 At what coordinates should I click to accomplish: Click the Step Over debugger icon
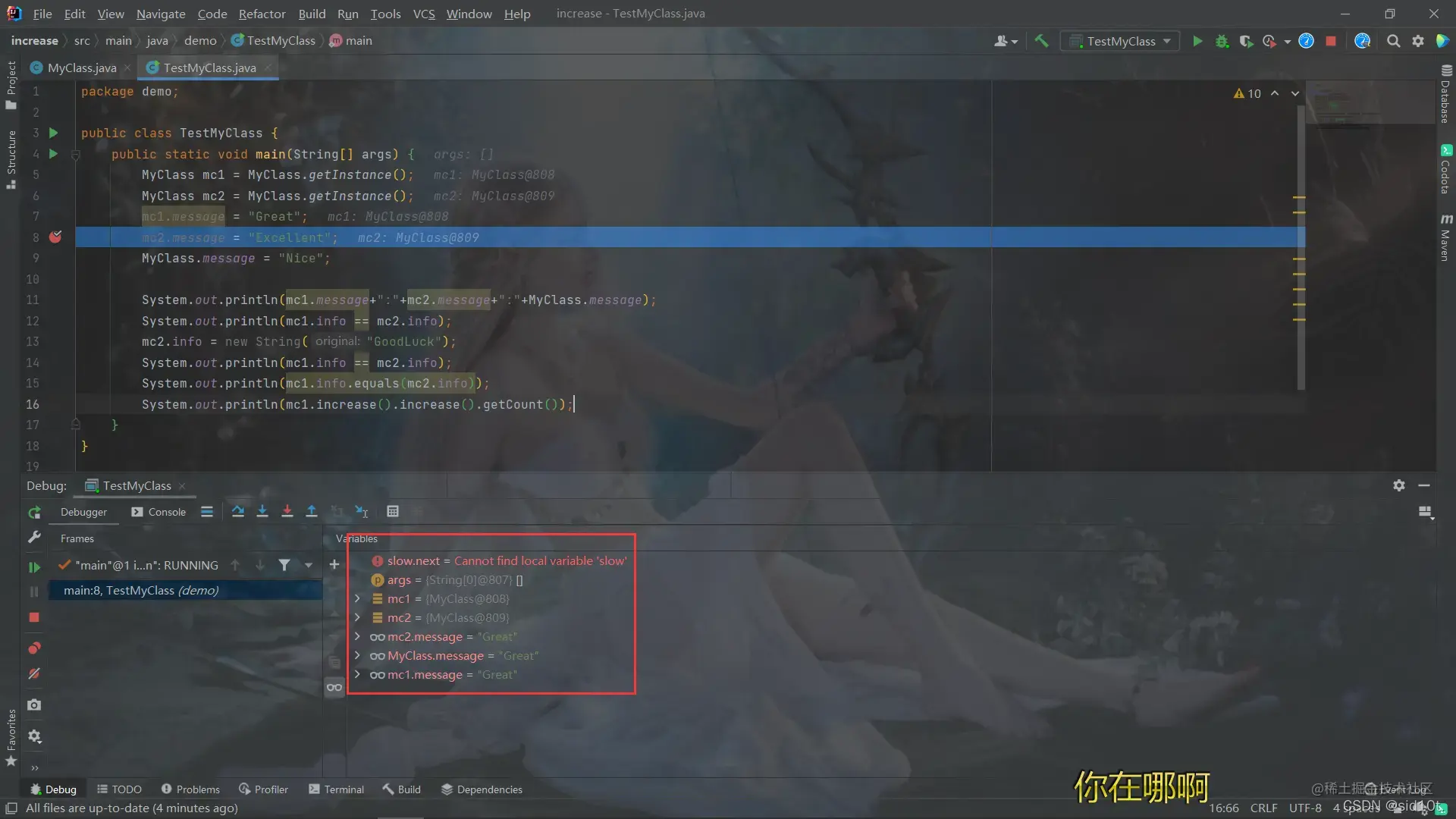click(x=238, y=511)
